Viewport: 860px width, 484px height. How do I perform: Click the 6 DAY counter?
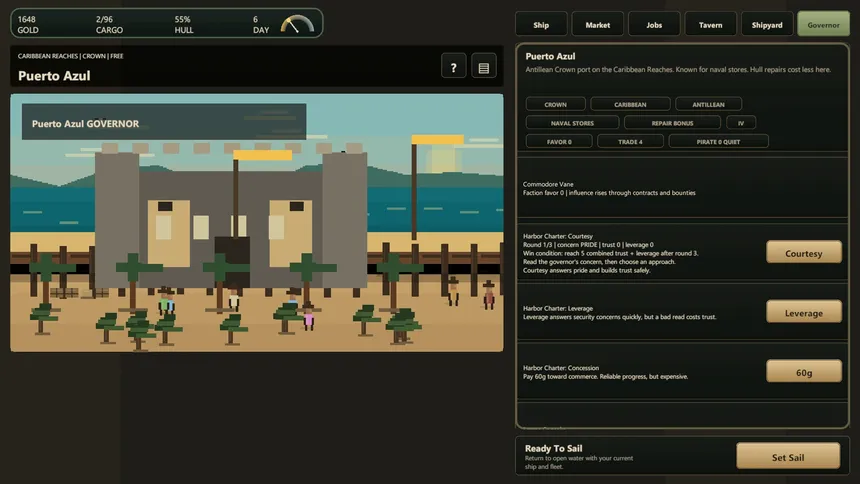click(261, 24)
